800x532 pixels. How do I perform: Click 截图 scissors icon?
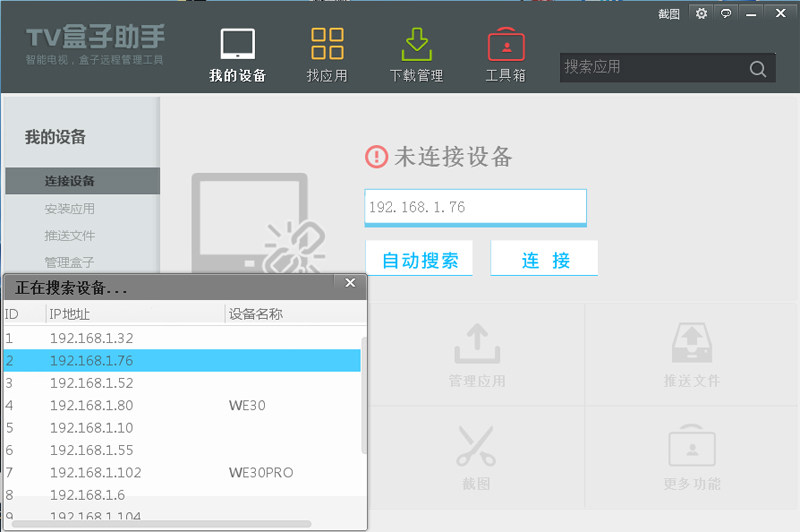[x=476, y=446]
